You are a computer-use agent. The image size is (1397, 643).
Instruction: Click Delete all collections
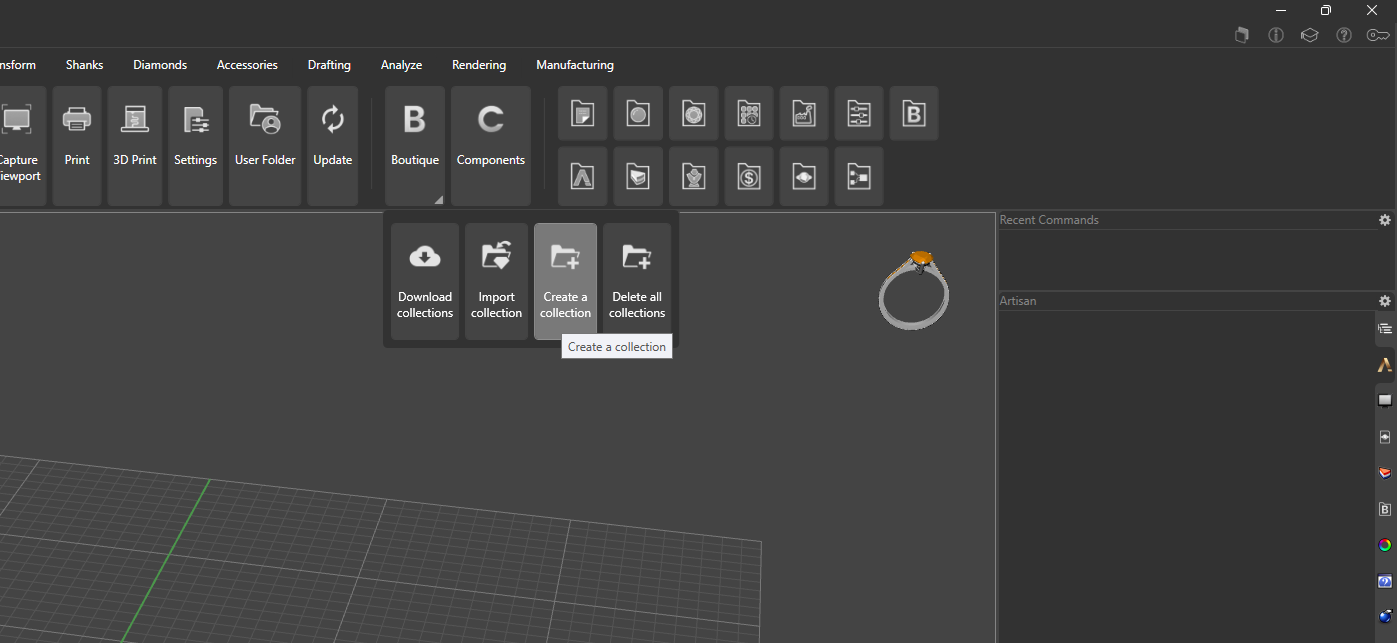637,281
